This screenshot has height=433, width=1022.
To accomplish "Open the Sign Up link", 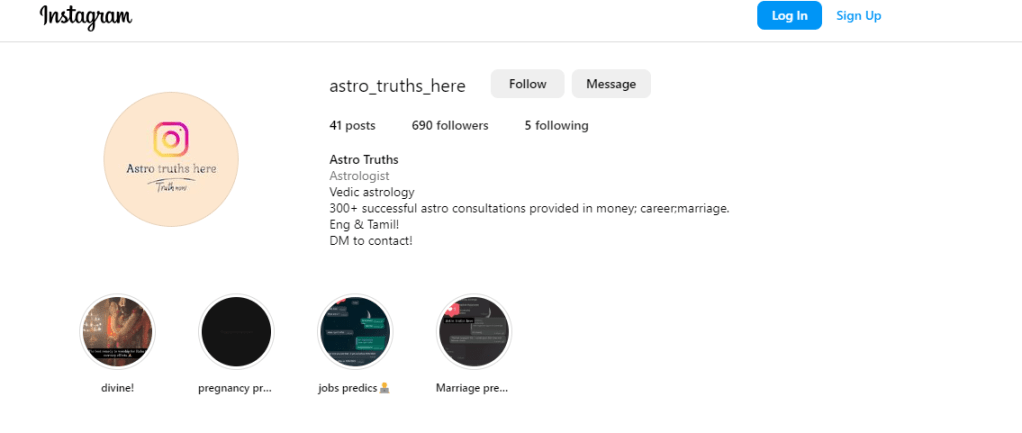I will [x=858, y=16].
